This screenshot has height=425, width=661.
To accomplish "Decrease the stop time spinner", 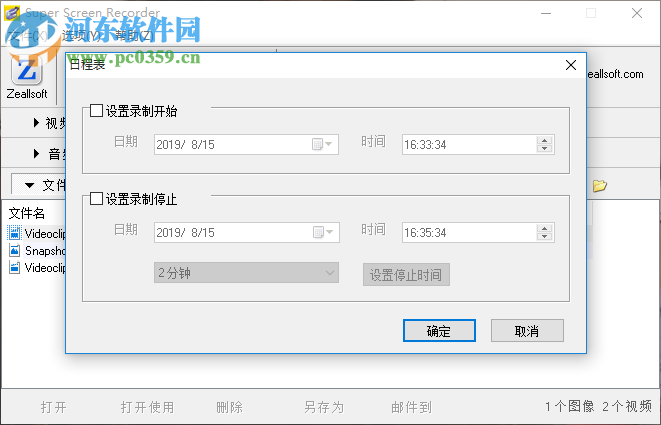I will tap(545, 237).
